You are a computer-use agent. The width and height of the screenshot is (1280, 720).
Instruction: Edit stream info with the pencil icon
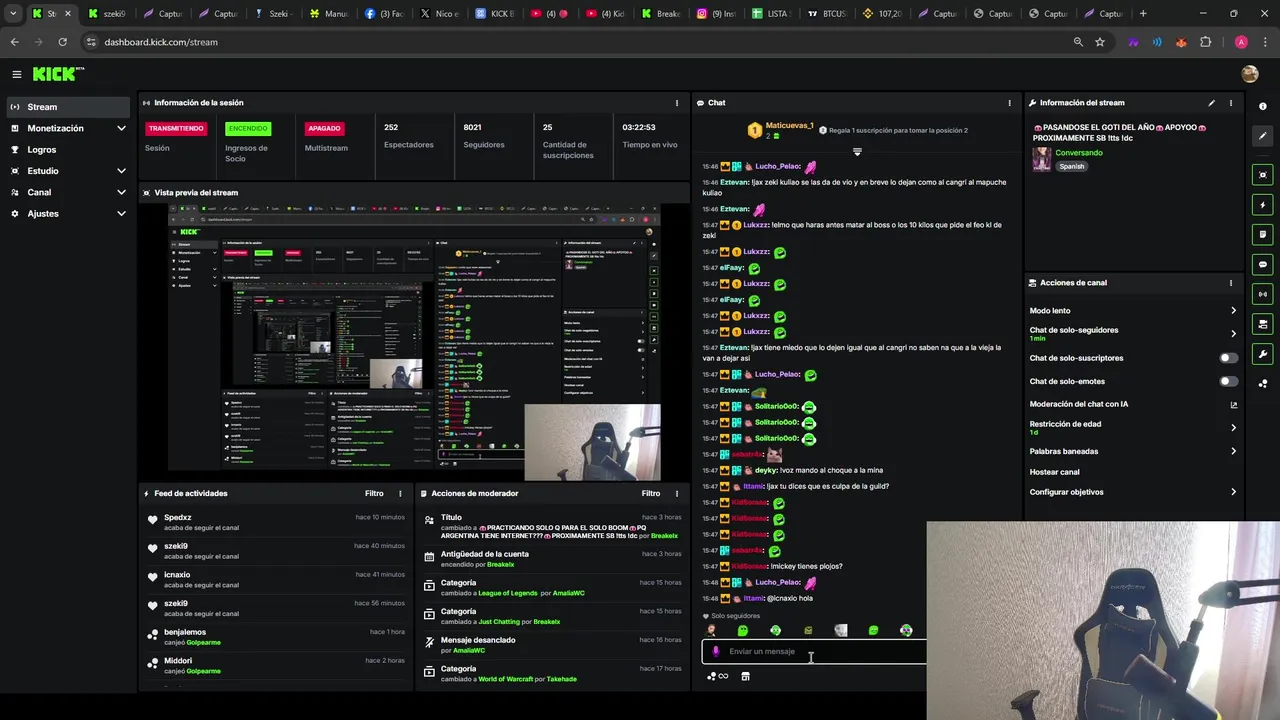coord(1211,103)
